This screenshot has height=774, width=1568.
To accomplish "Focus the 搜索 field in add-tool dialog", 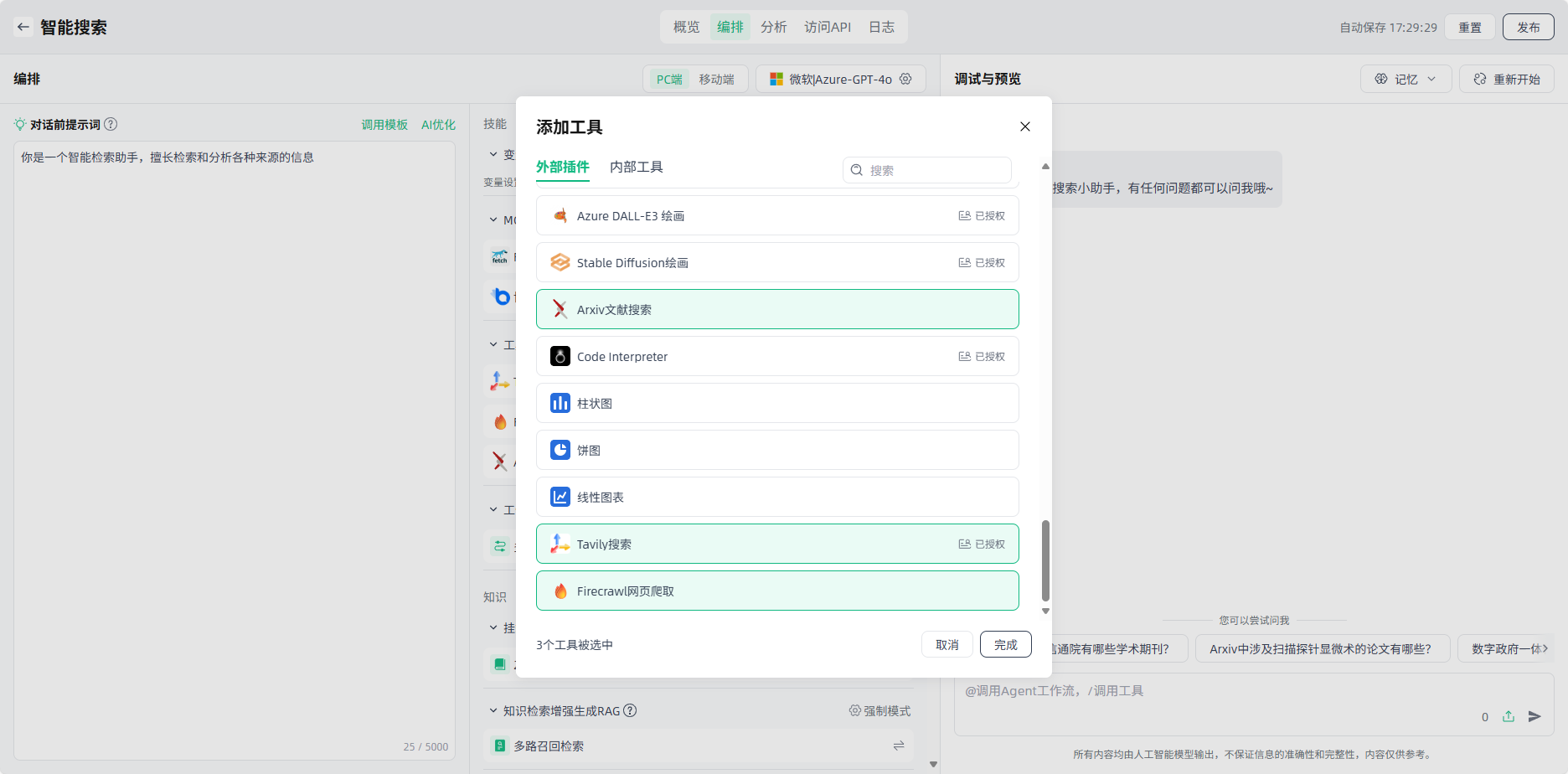I will [x=927, y=170].
